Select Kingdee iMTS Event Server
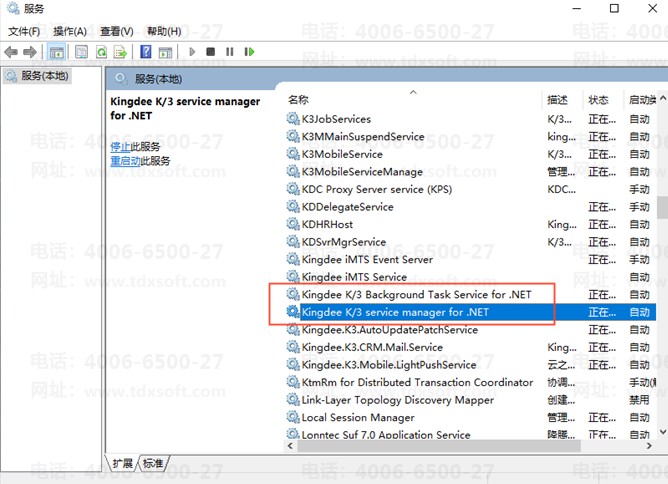The image size is (668, 484). pos(470,259)
